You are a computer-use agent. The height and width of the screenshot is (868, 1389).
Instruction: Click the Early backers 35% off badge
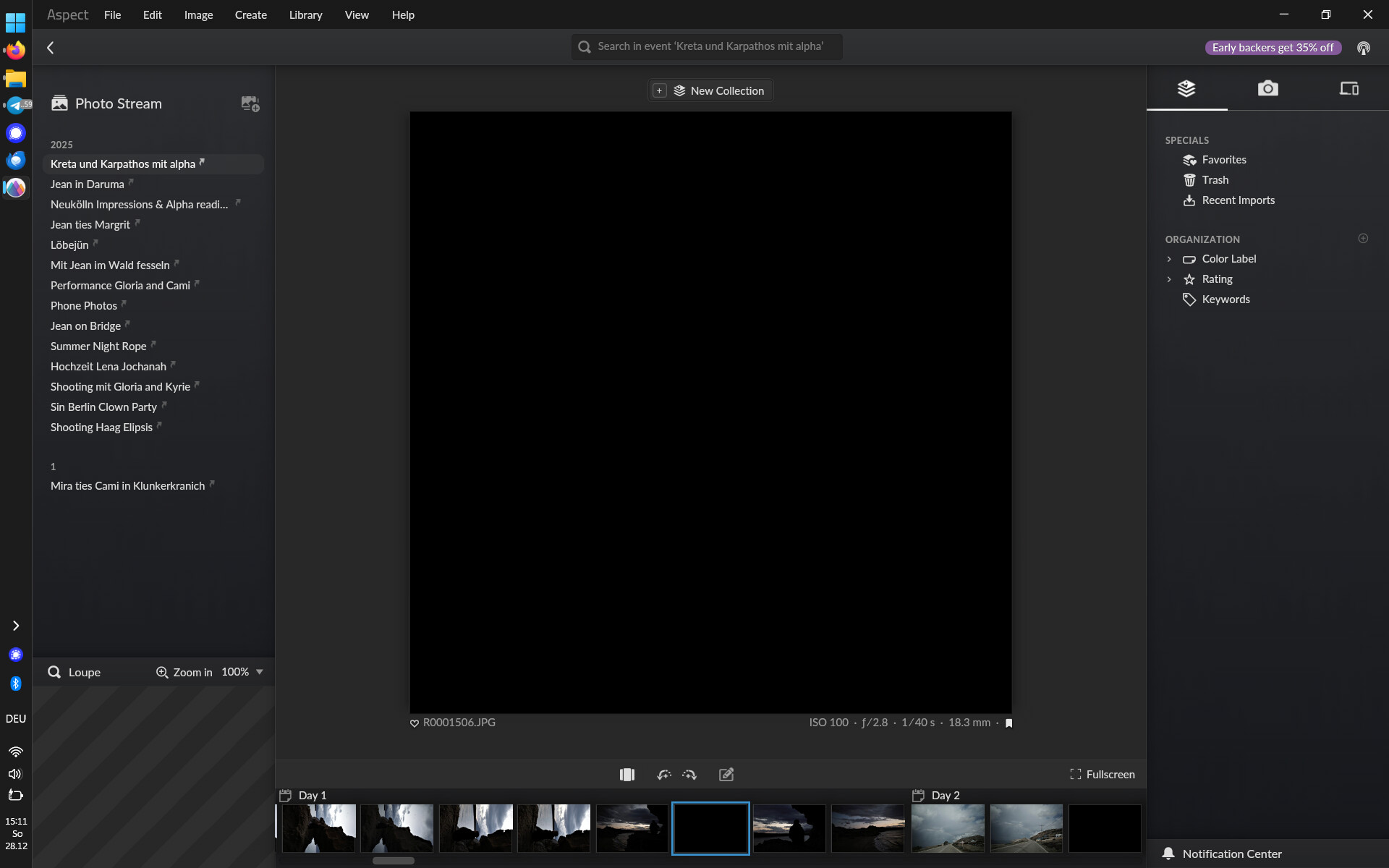pos(1273,48)
